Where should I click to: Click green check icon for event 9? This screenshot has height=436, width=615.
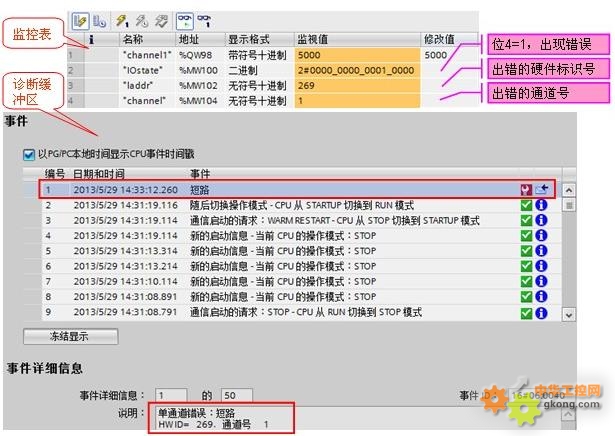(x=526, y=313)
